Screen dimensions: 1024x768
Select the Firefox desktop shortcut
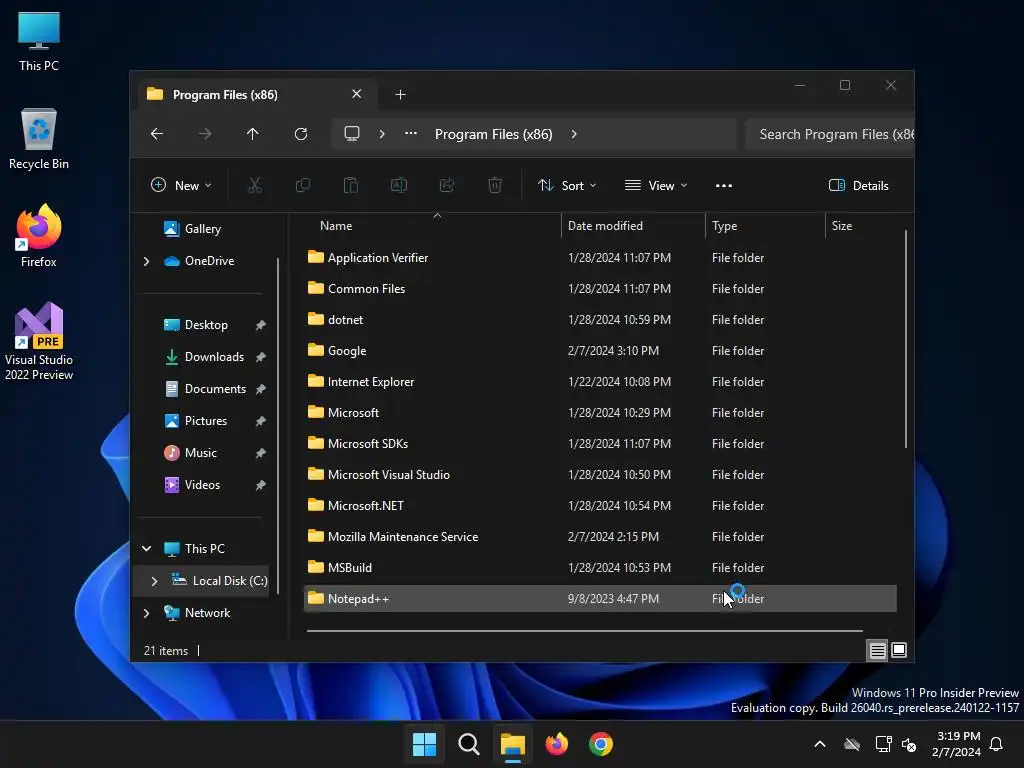coord(39,236)
